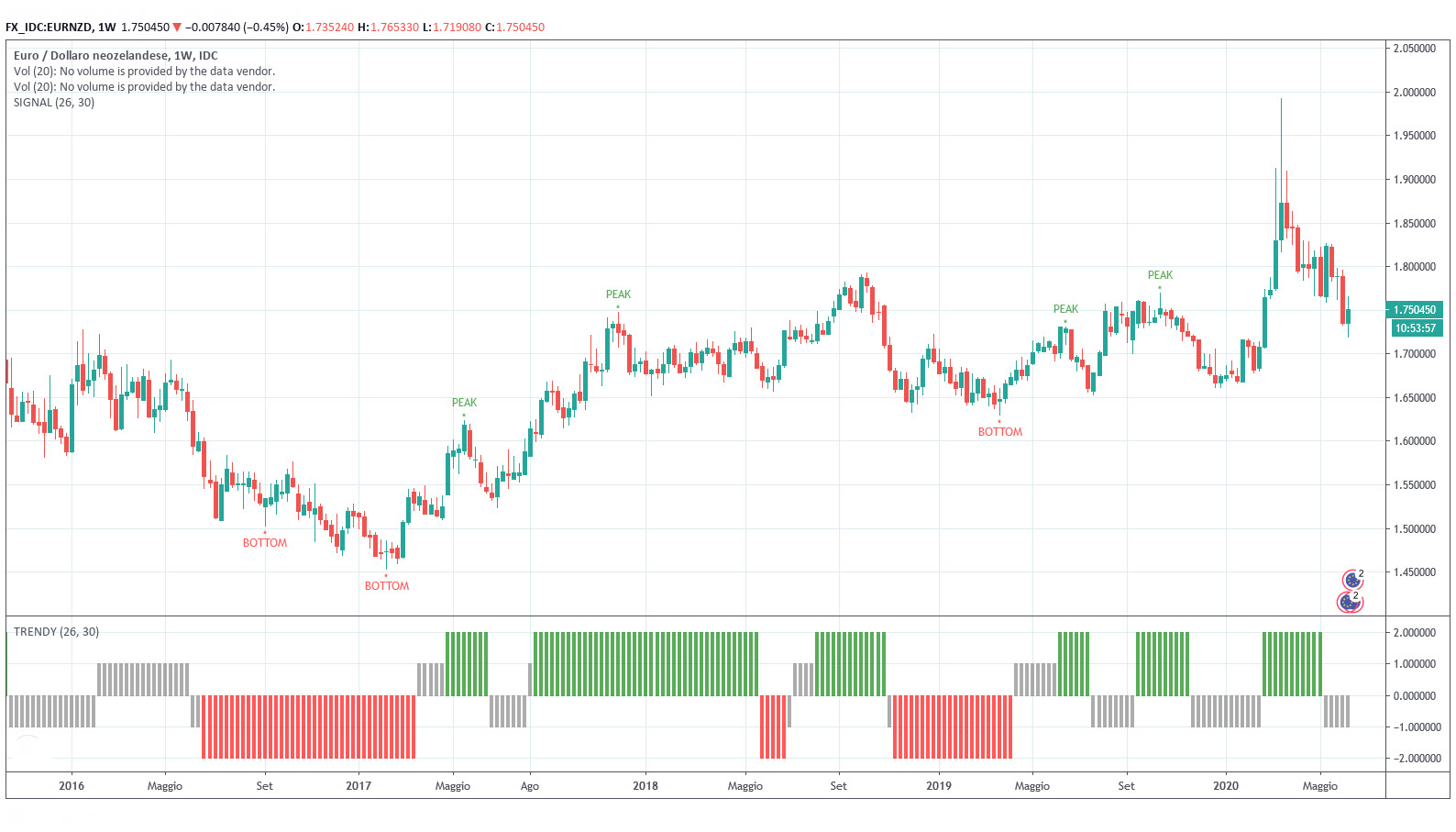Select the open value 1.735240

(329, 28)
